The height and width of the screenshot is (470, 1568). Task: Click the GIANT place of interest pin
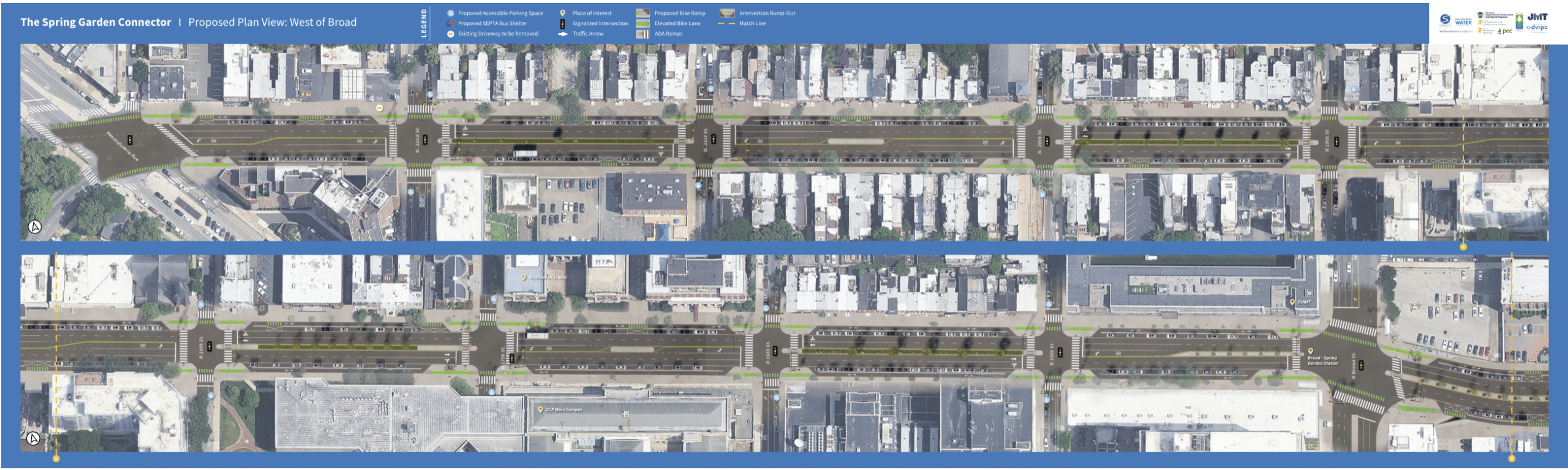[1292, 302]
